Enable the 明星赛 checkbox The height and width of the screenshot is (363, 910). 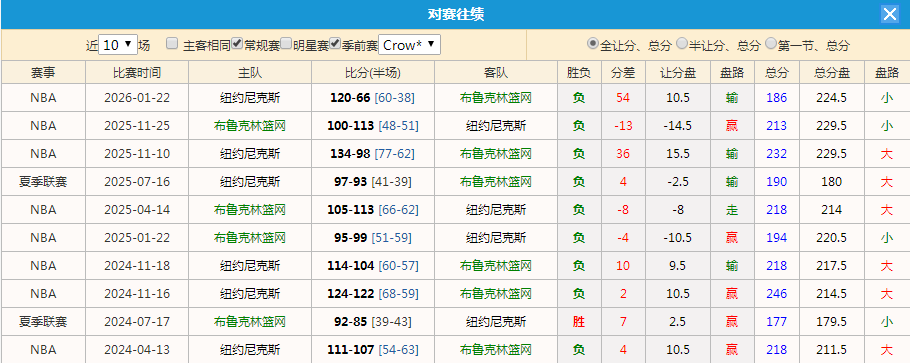pos(286,43)
